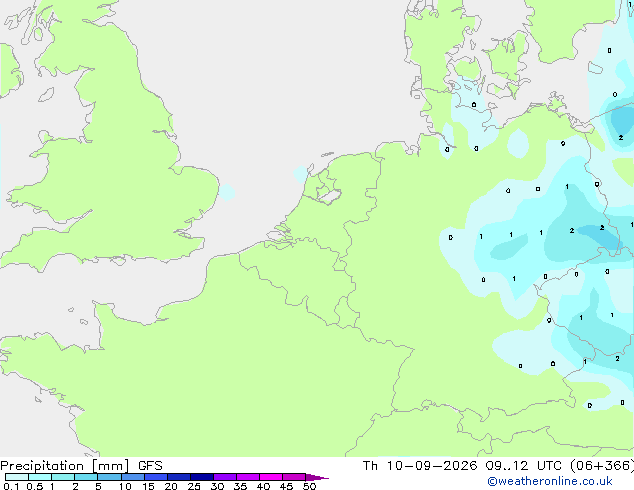Click the legend scale label '35'
634x490 pixels.
click(x=240, y=486)
